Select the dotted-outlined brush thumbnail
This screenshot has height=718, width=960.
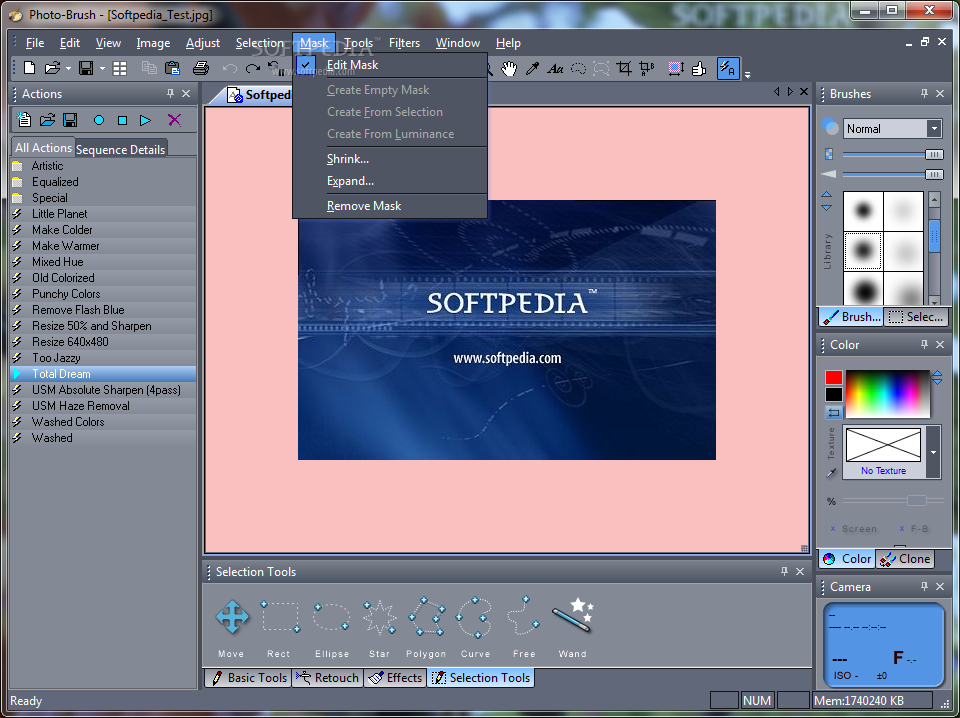pyautogui.click(x=863, y=251)
